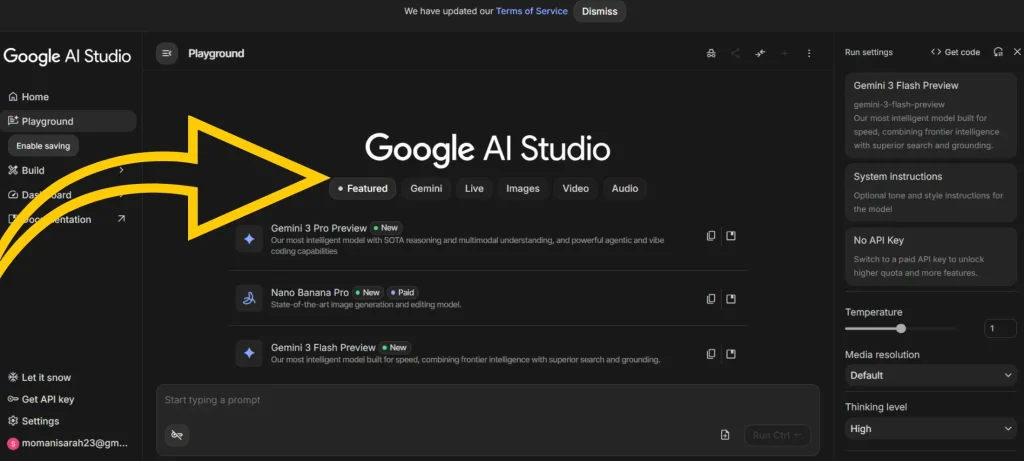Click the crossed-out key icon in prompt box

(177, 435)
